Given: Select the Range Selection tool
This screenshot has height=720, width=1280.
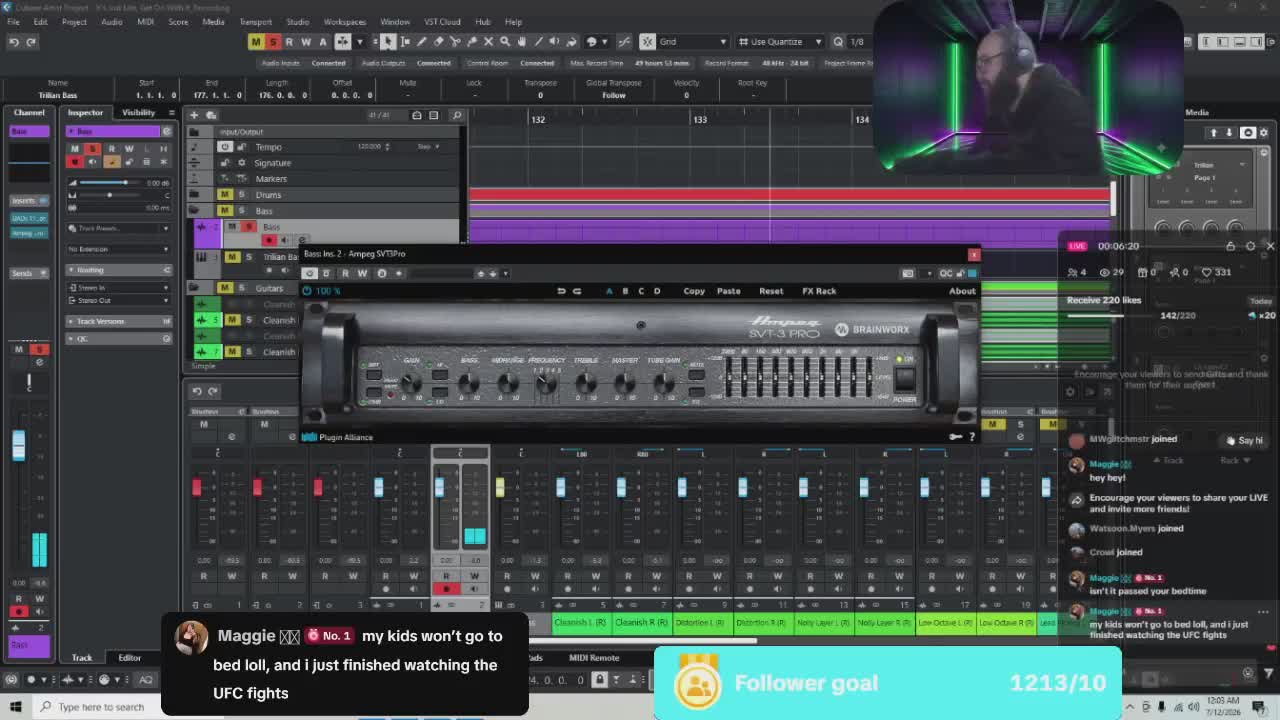Looking at the screenshot, I should click(405, 42).
